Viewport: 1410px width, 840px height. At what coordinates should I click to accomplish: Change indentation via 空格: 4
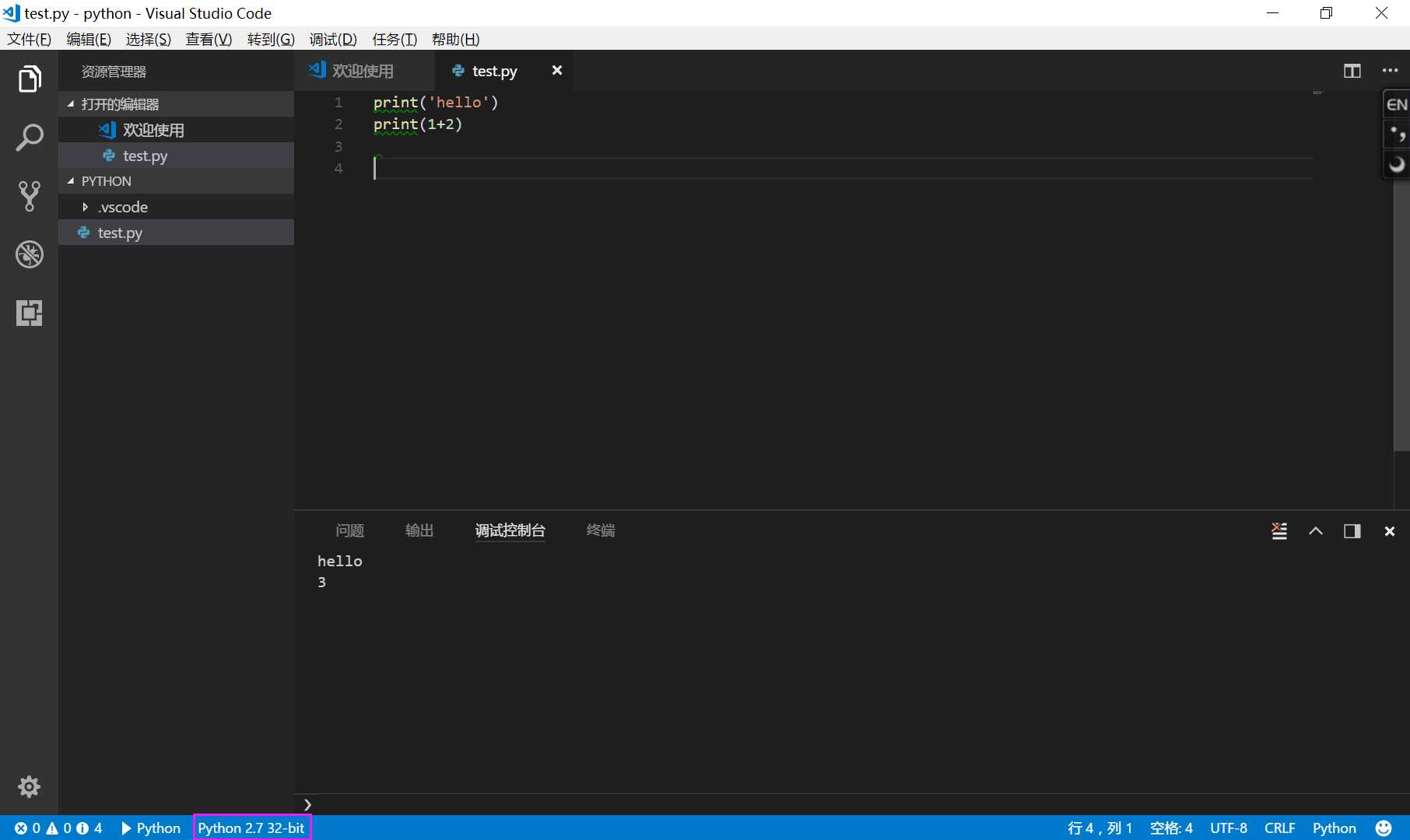pos(1171,828)
